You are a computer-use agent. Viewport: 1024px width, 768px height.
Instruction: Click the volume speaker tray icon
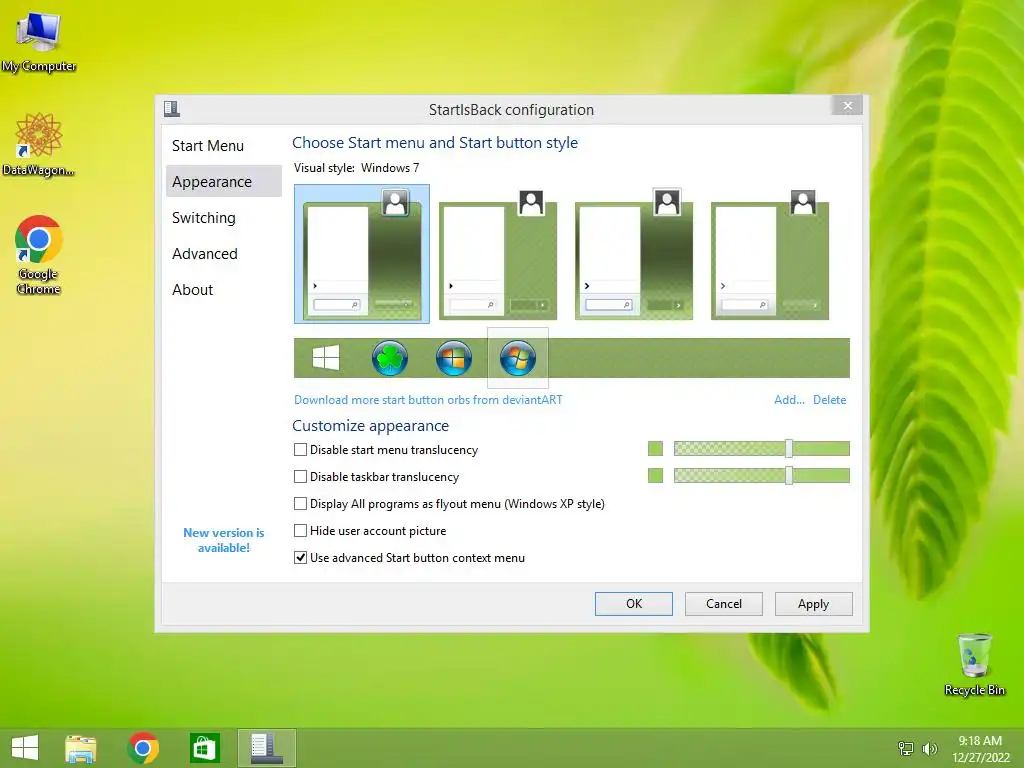pos(929,749)
